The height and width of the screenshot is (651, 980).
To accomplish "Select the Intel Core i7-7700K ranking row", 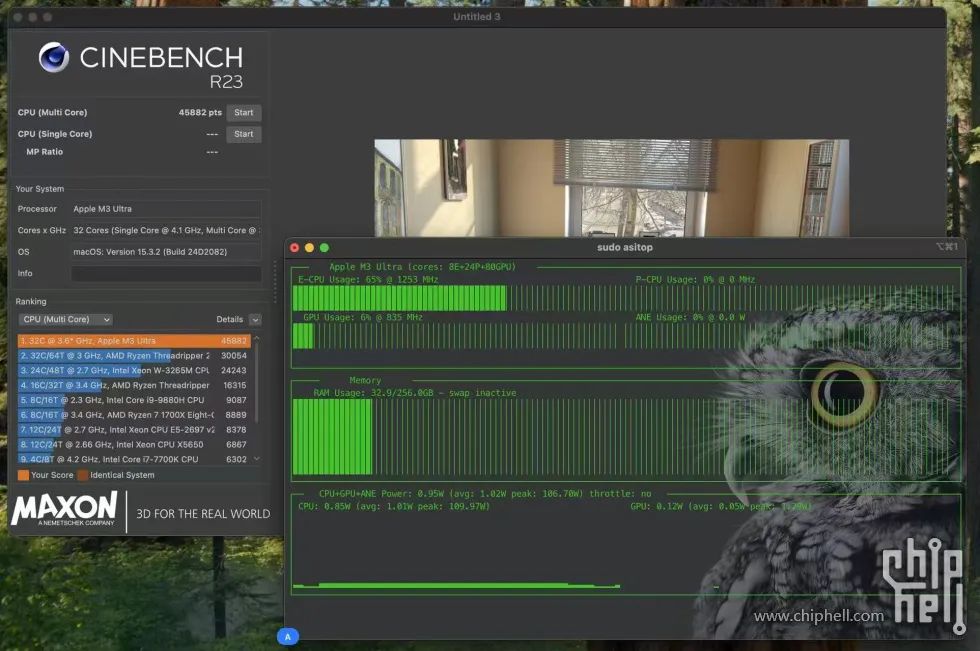I will coord(134,459).
